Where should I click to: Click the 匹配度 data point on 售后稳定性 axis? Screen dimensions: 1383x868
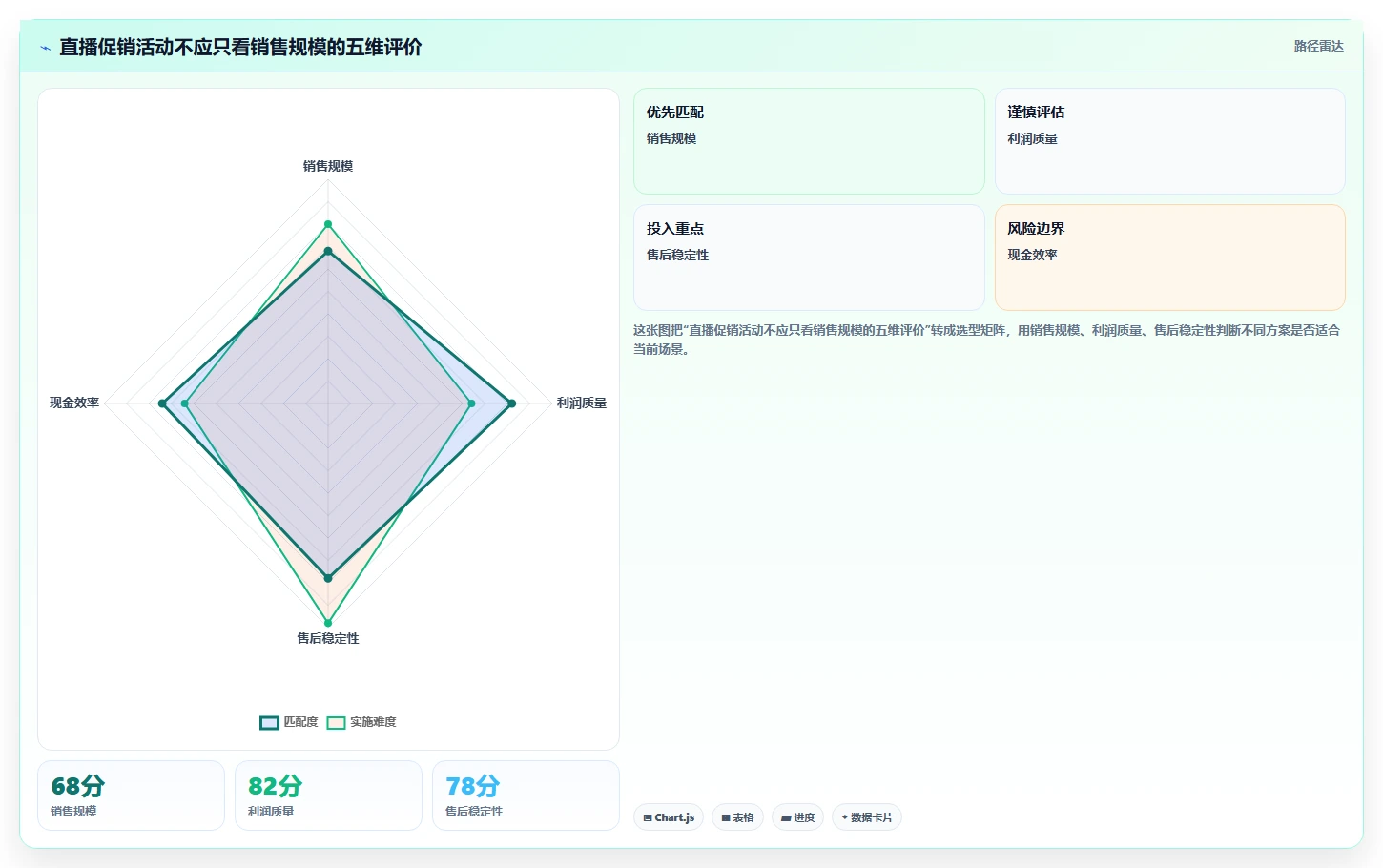pyautogui.click(x=328, y=578)
